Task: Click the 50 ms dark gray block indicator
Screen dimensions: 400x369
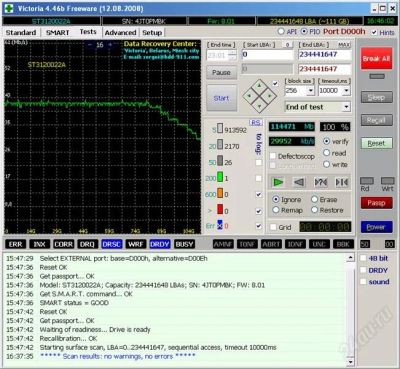Action: pos(220,161)
